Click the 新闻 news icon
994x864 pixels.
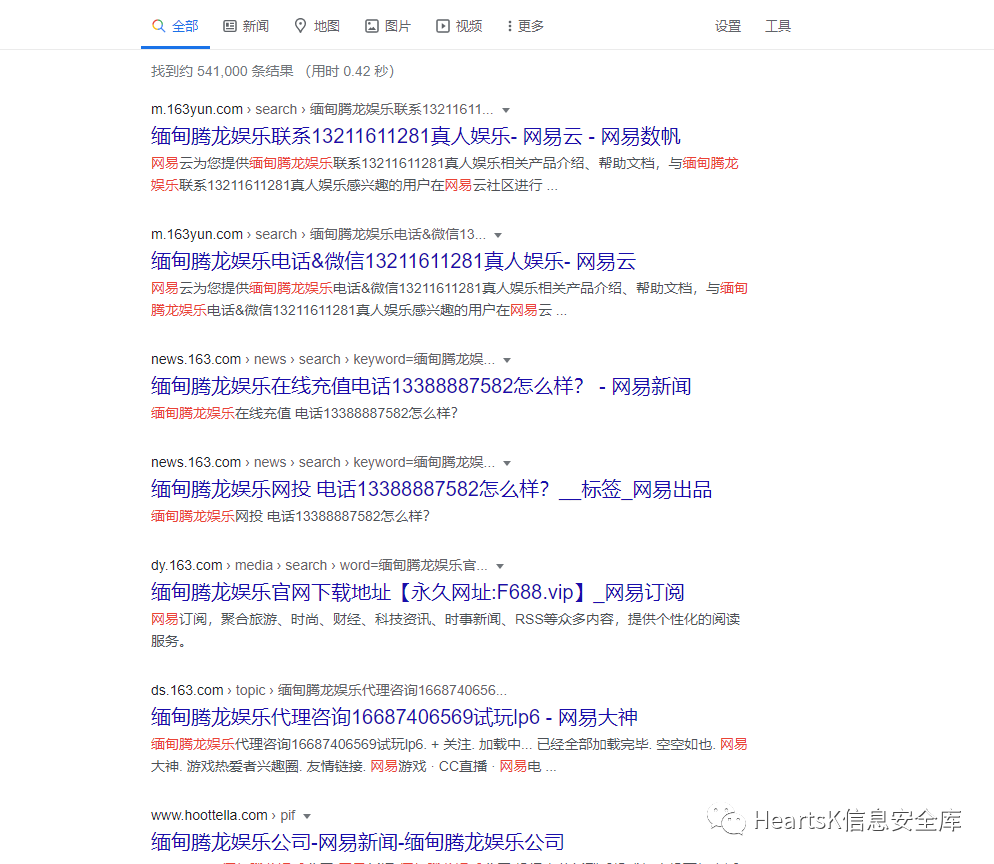229,26
